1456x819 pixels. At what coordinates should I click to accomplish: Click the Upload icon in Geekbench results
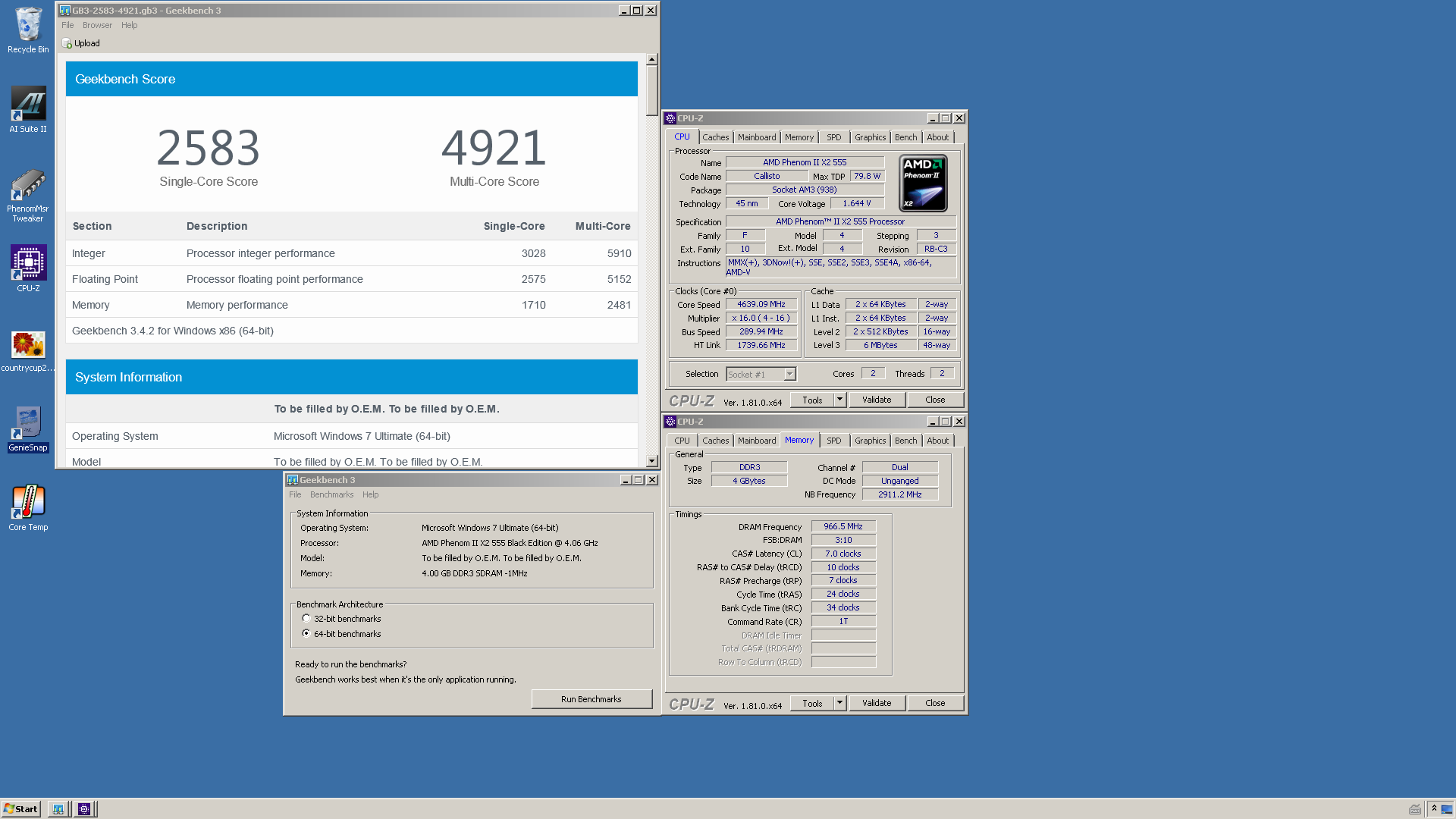point(67,43)
